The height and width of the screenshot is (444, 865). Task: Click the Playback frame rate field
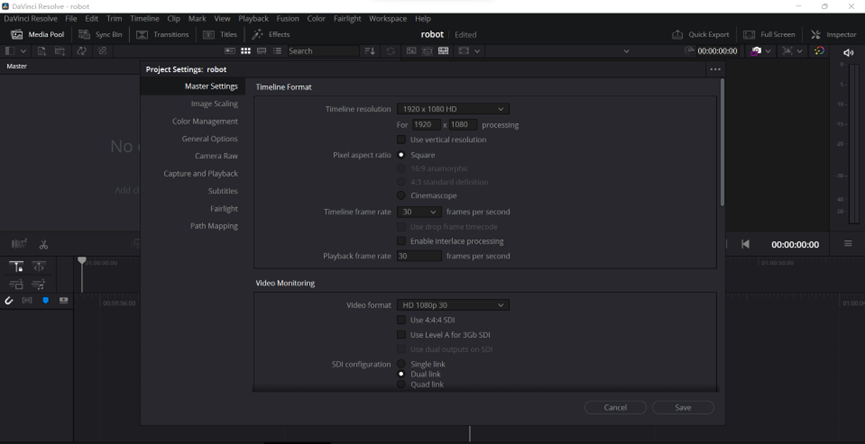419,256
